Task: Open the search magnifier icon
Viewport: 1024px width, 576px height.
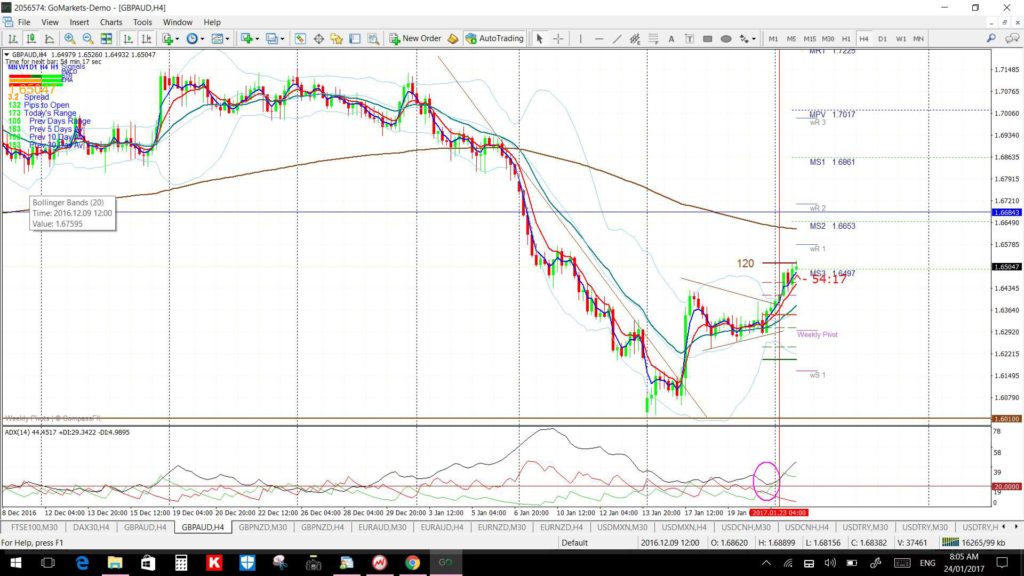Action: [991, 39]
